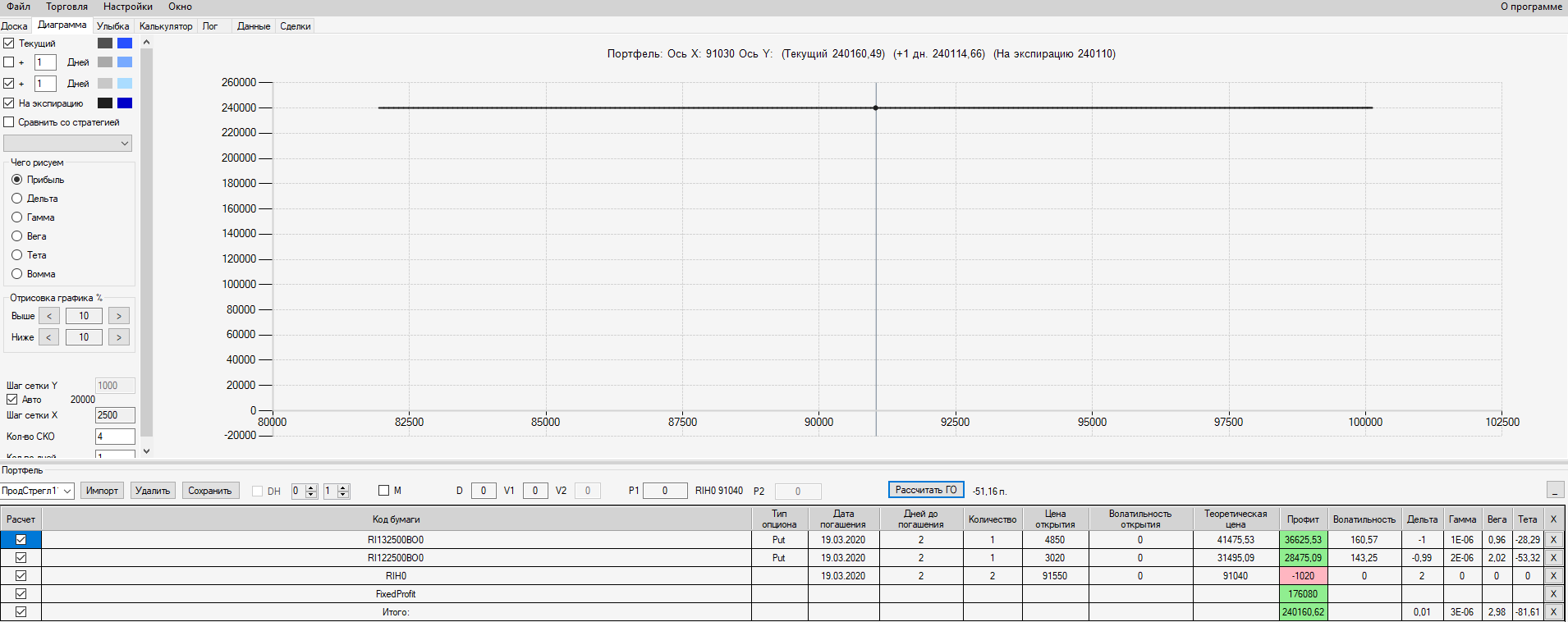Click the dark gray Текущий color swatch
Screen dimensions: 1568x622
point(105,43)
